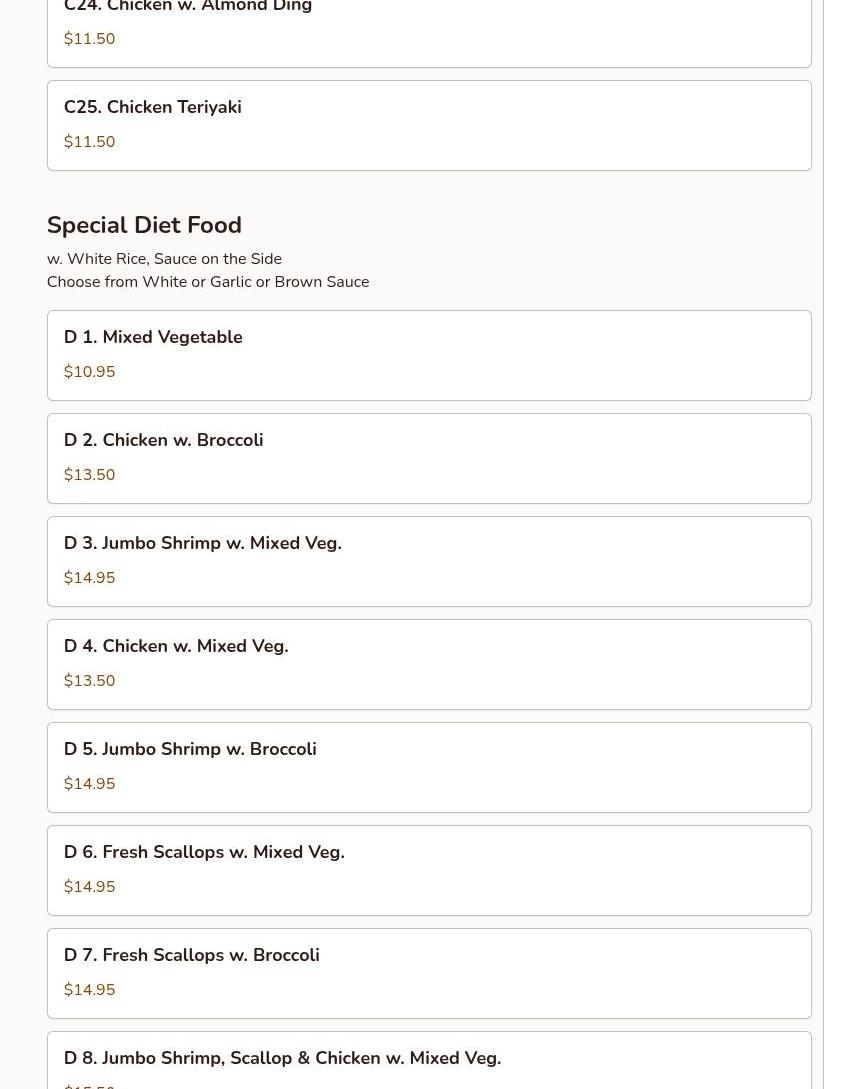Click the D 1. Mixed Vegetable item
844x1089 pixels.
tap(153, 337)
